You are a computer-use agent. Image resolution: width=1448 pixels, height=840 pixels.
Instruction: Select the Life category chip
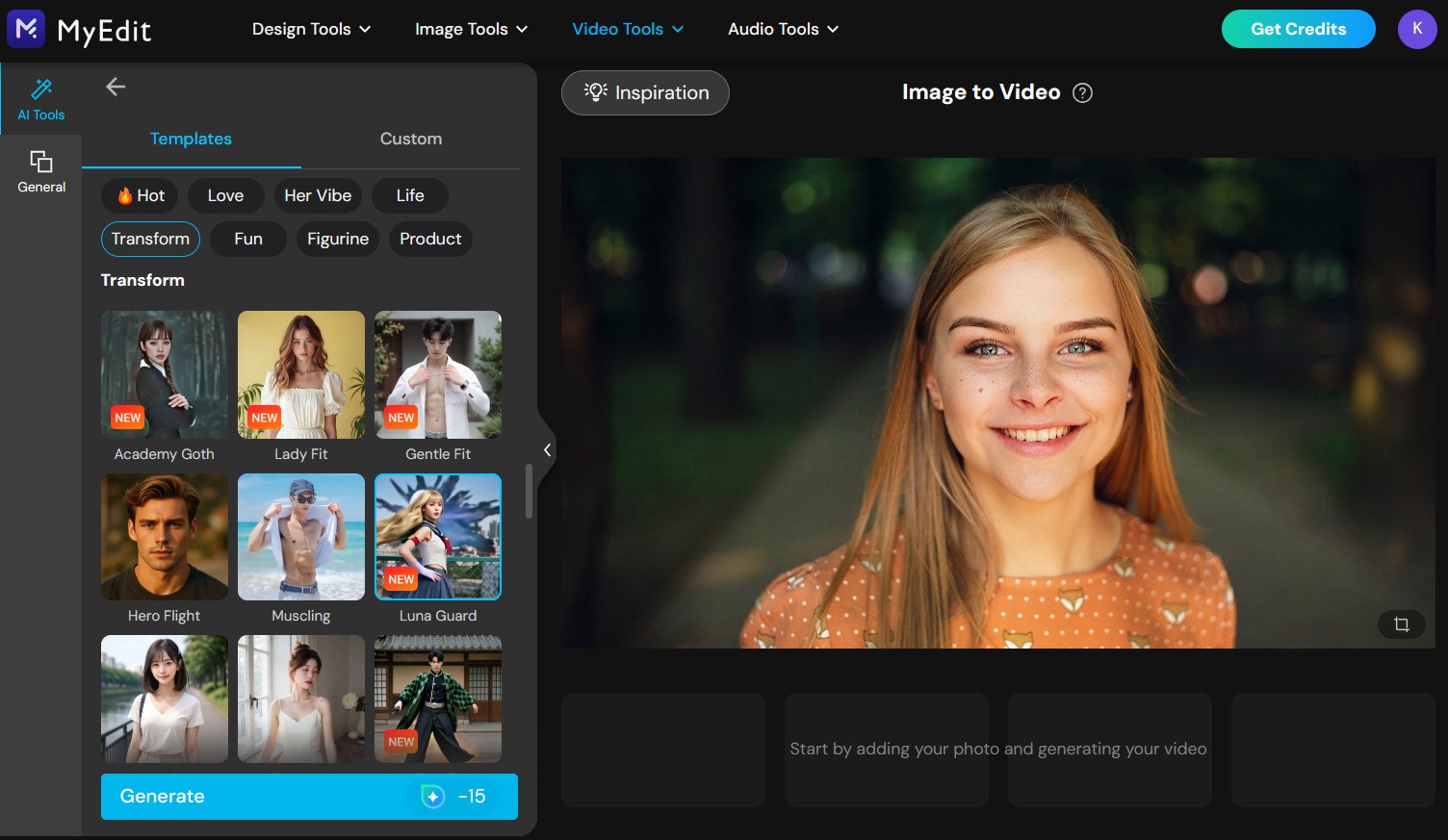(x=410, y=195)
